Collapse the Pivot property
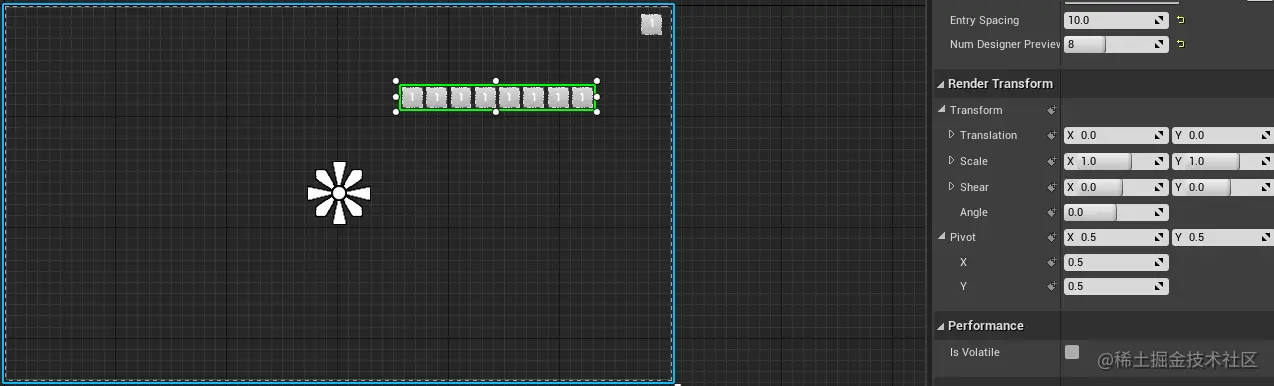The width and height of the screenshot is (1274, 386). tap(942, 237)
